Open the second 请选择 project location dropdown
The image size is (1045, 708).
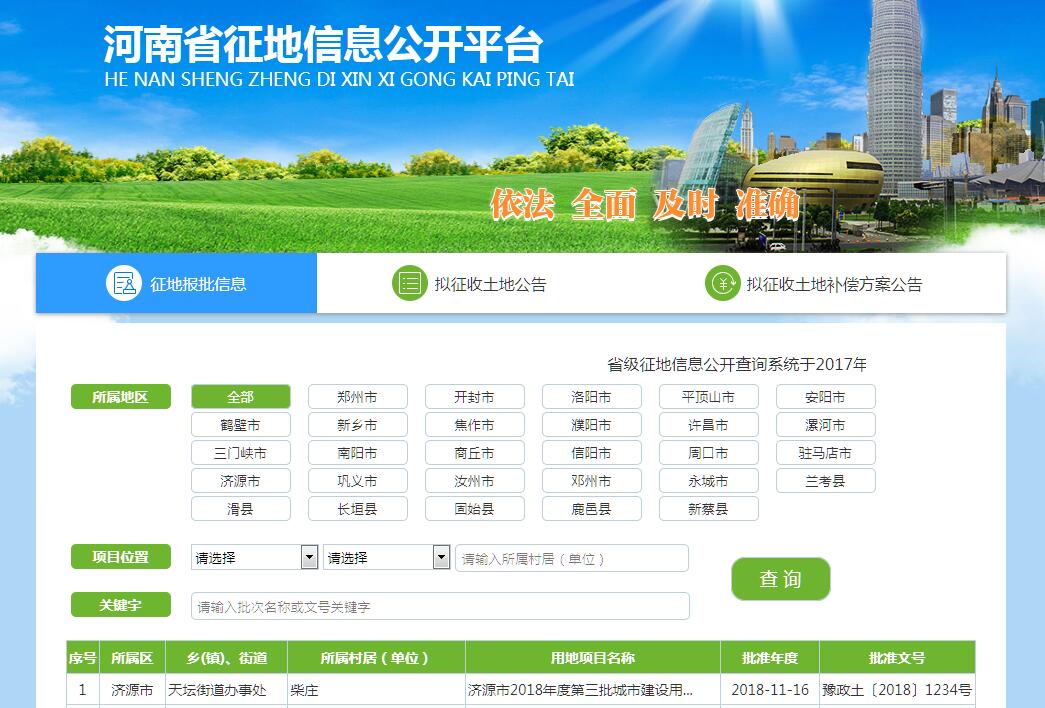386,557
